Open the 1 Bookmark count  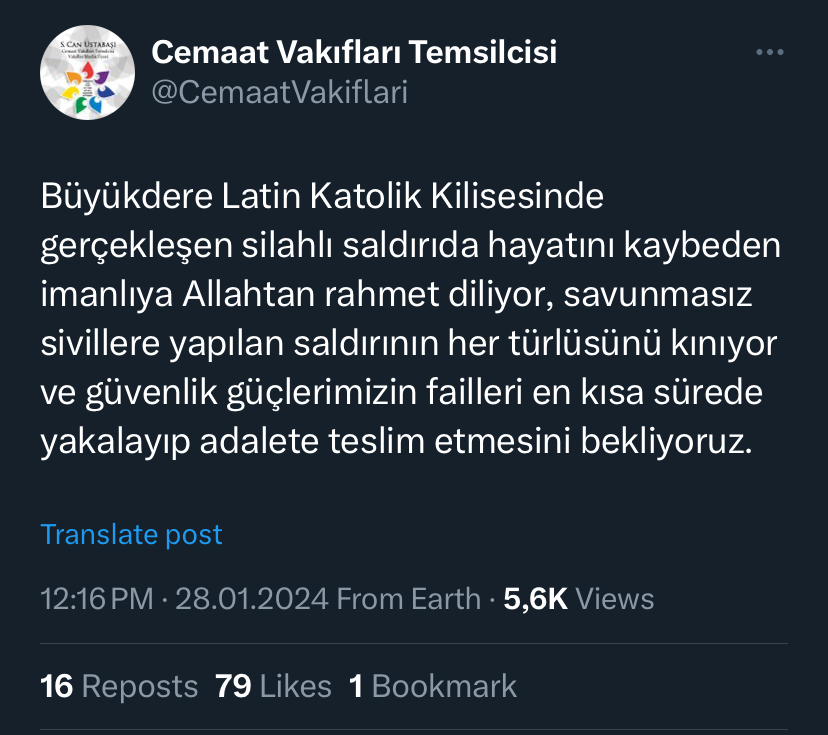tap(432, 686)
